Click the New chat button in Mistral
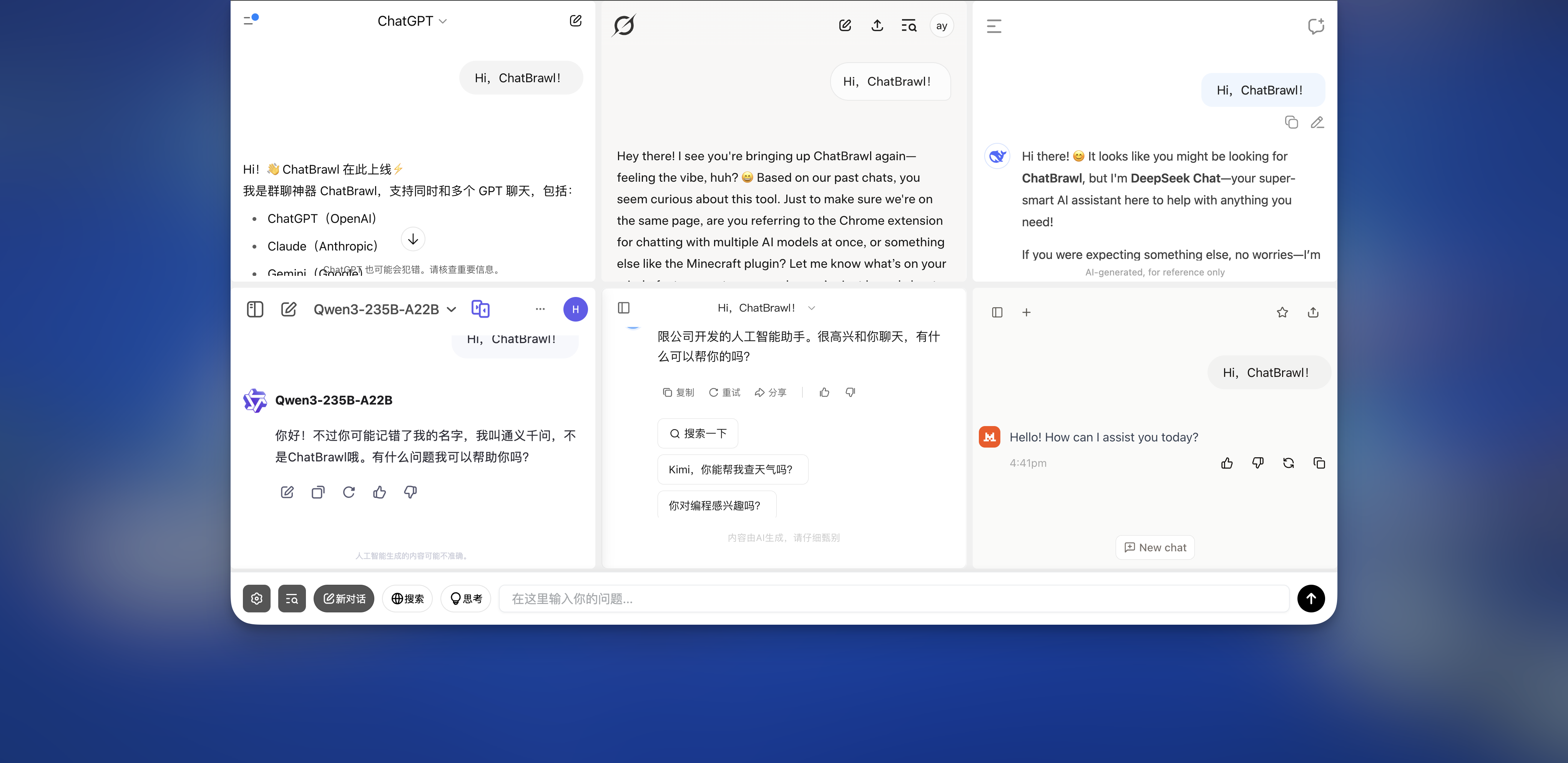The height and width of the screenshot is (763, 1568). (x=1155, y=547)
